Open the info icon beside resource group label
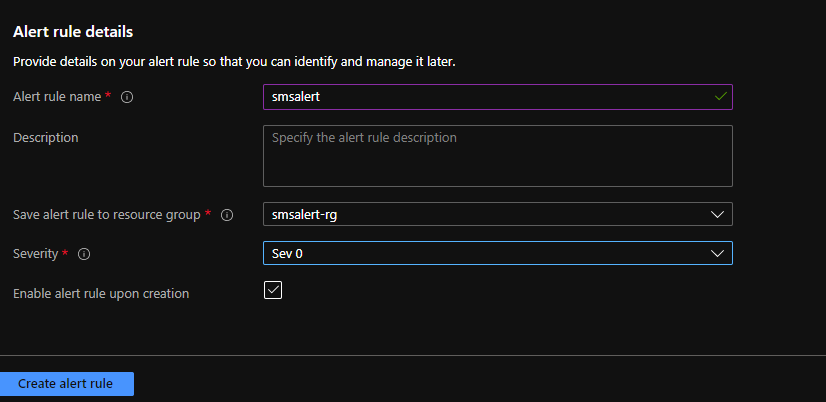This screenshot has width=826, height=402. tap(227, 215)
